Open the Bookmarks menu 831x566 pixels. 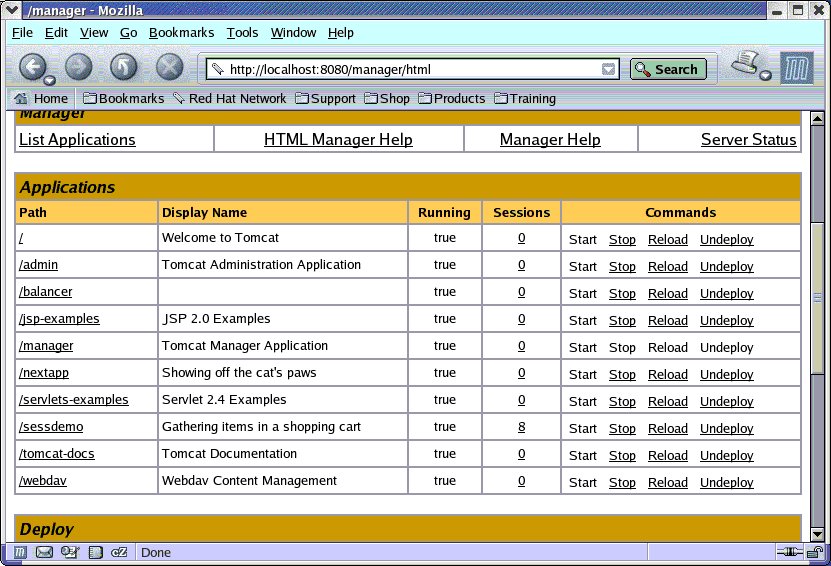(181, 33)
